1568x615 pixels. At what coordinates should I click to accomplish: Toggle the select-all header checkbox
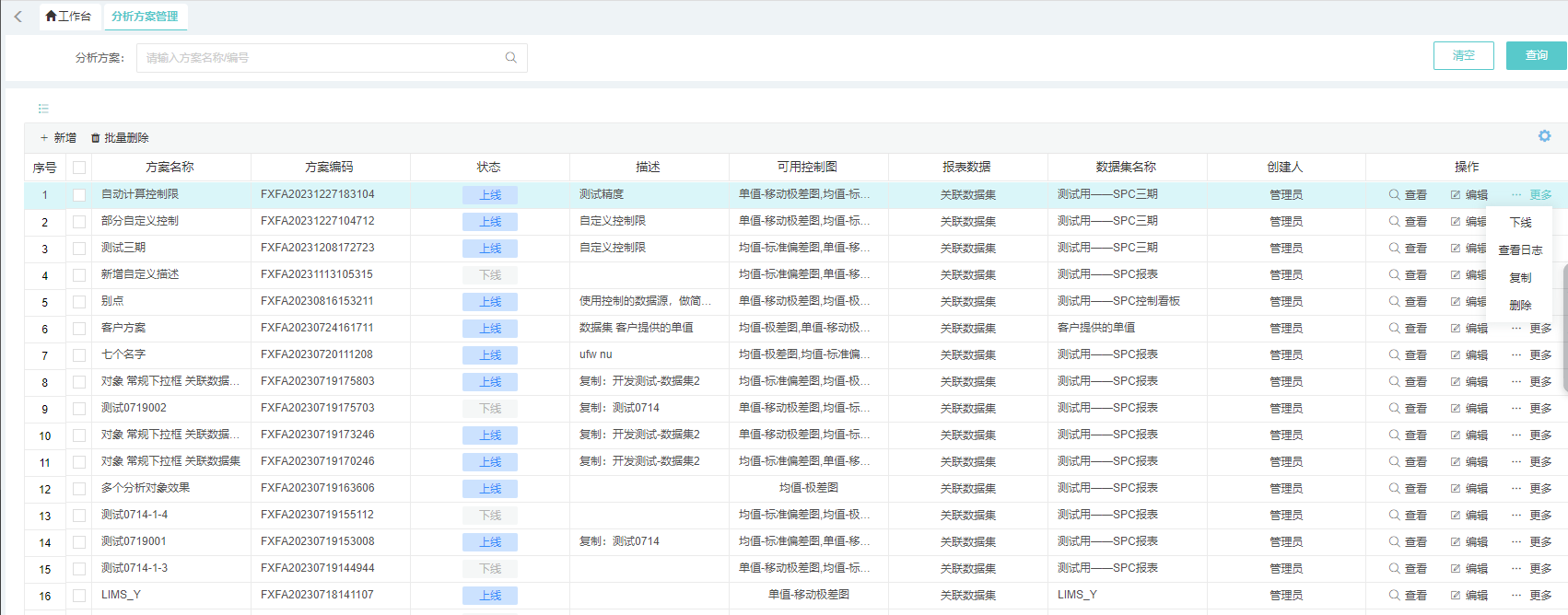[79, 168]
